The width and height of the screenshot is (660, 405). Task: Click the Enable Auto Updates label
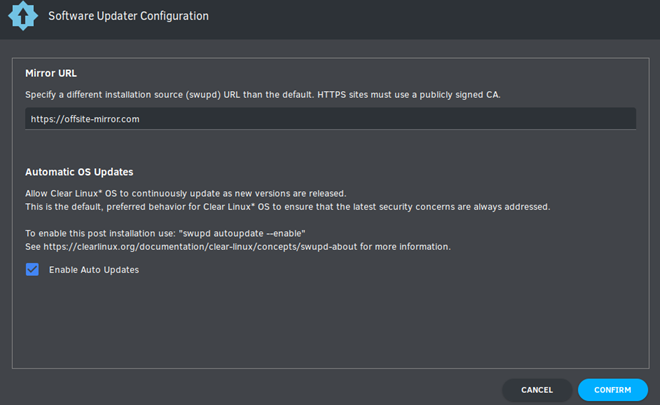point(94,270)
